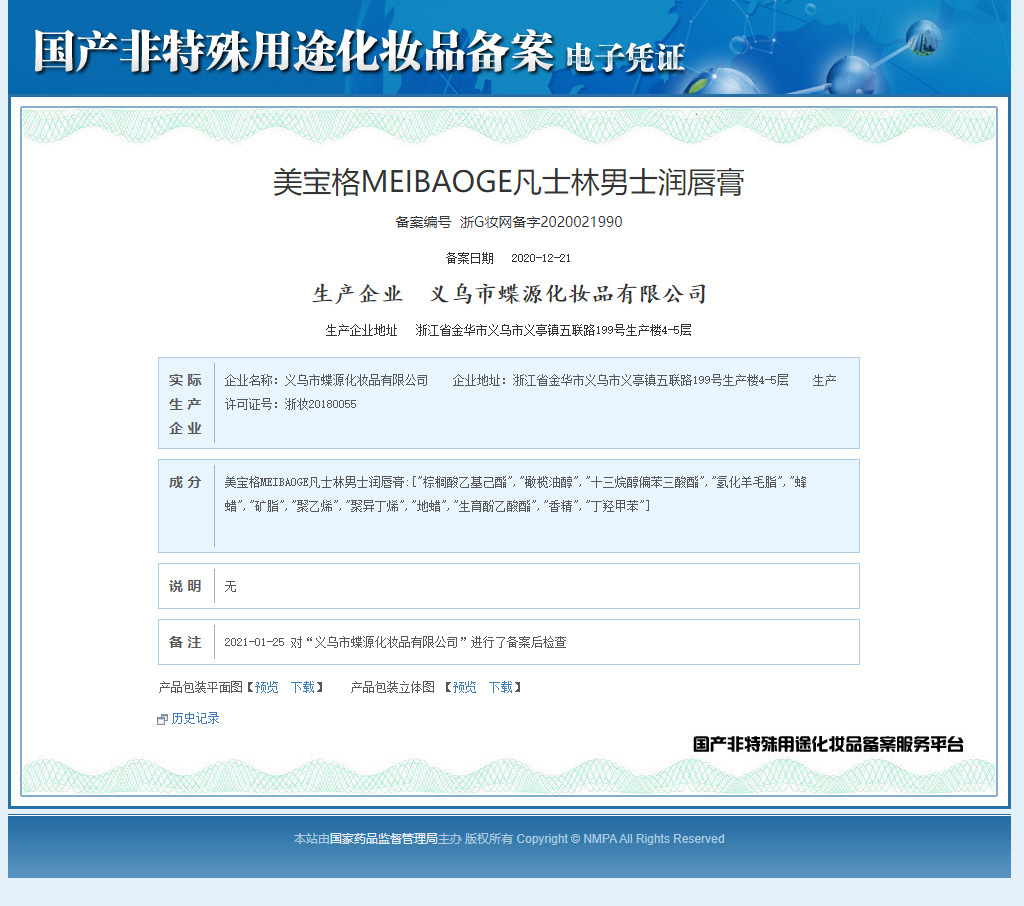Click the 实际生产企业 row label

click(x=185, y=404)
